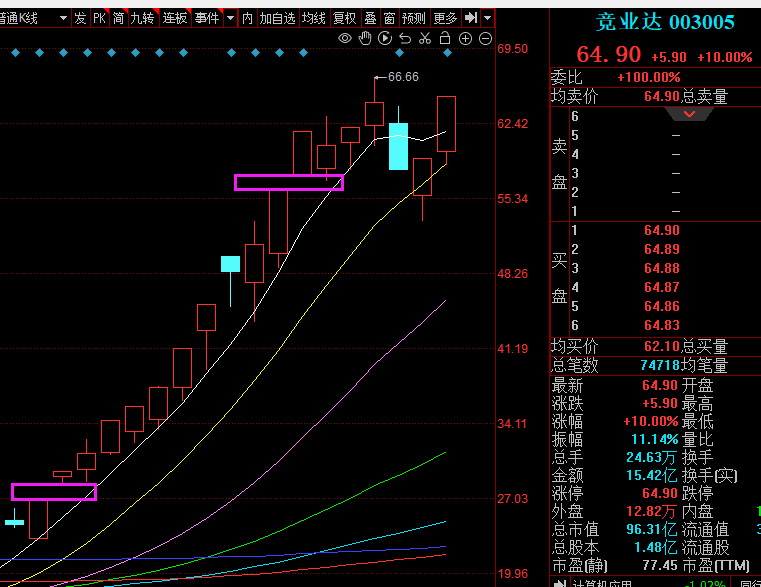Click the large cyan bearish candlestick
761x587 pixels.
398,146
